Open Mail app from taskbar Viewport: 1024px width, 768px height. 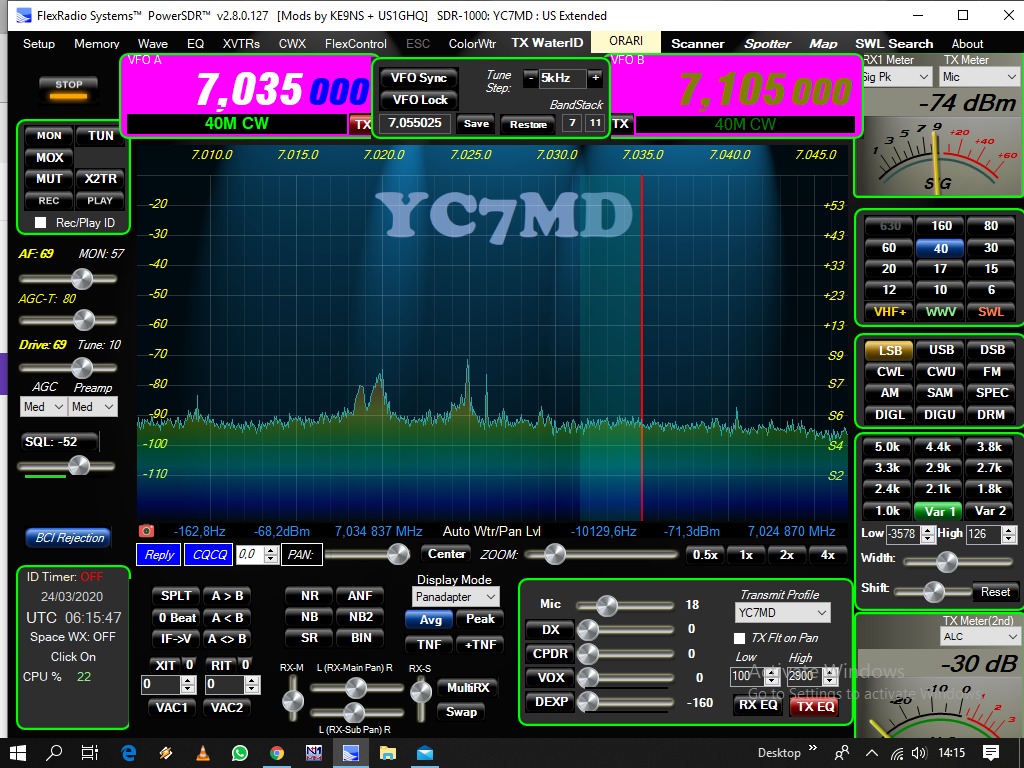(x=425, y=753)
